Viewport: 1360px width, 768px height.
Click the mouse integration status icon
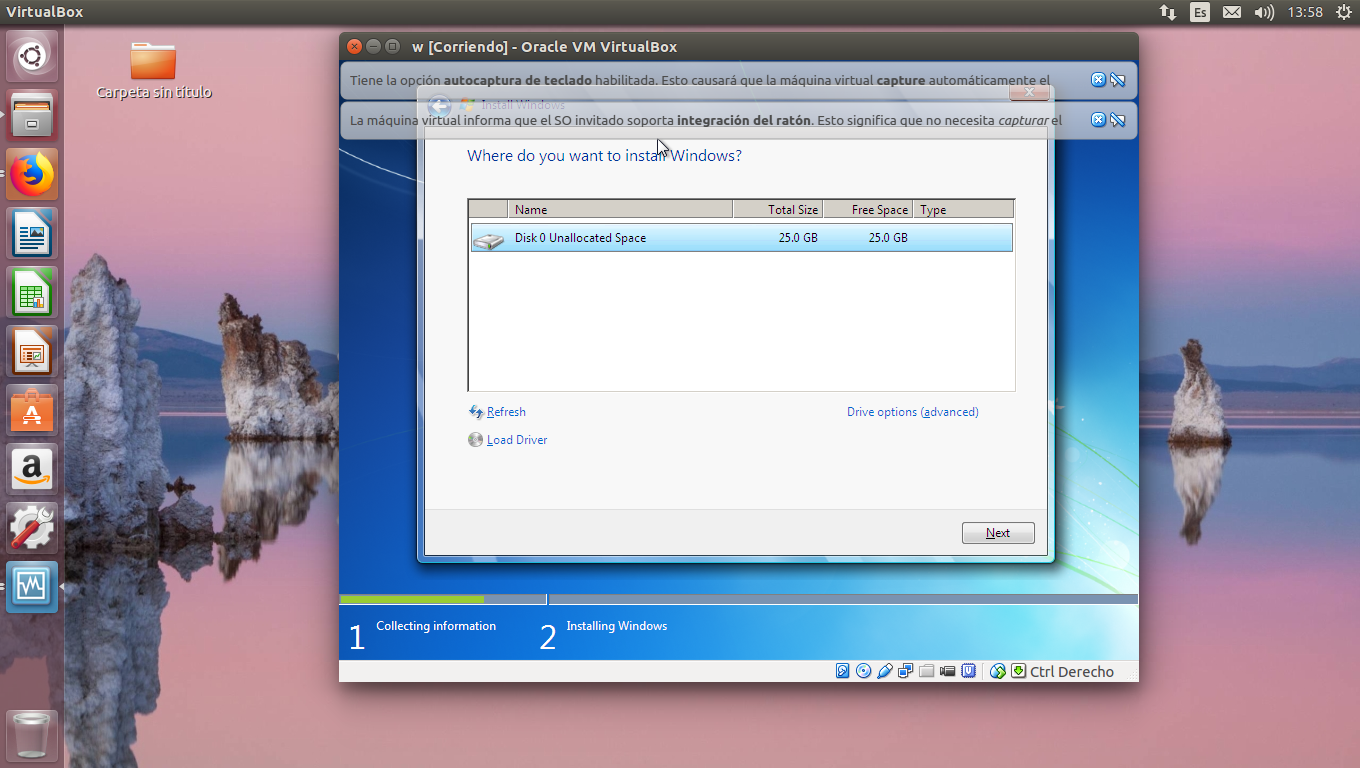click(x=998, y=671)
